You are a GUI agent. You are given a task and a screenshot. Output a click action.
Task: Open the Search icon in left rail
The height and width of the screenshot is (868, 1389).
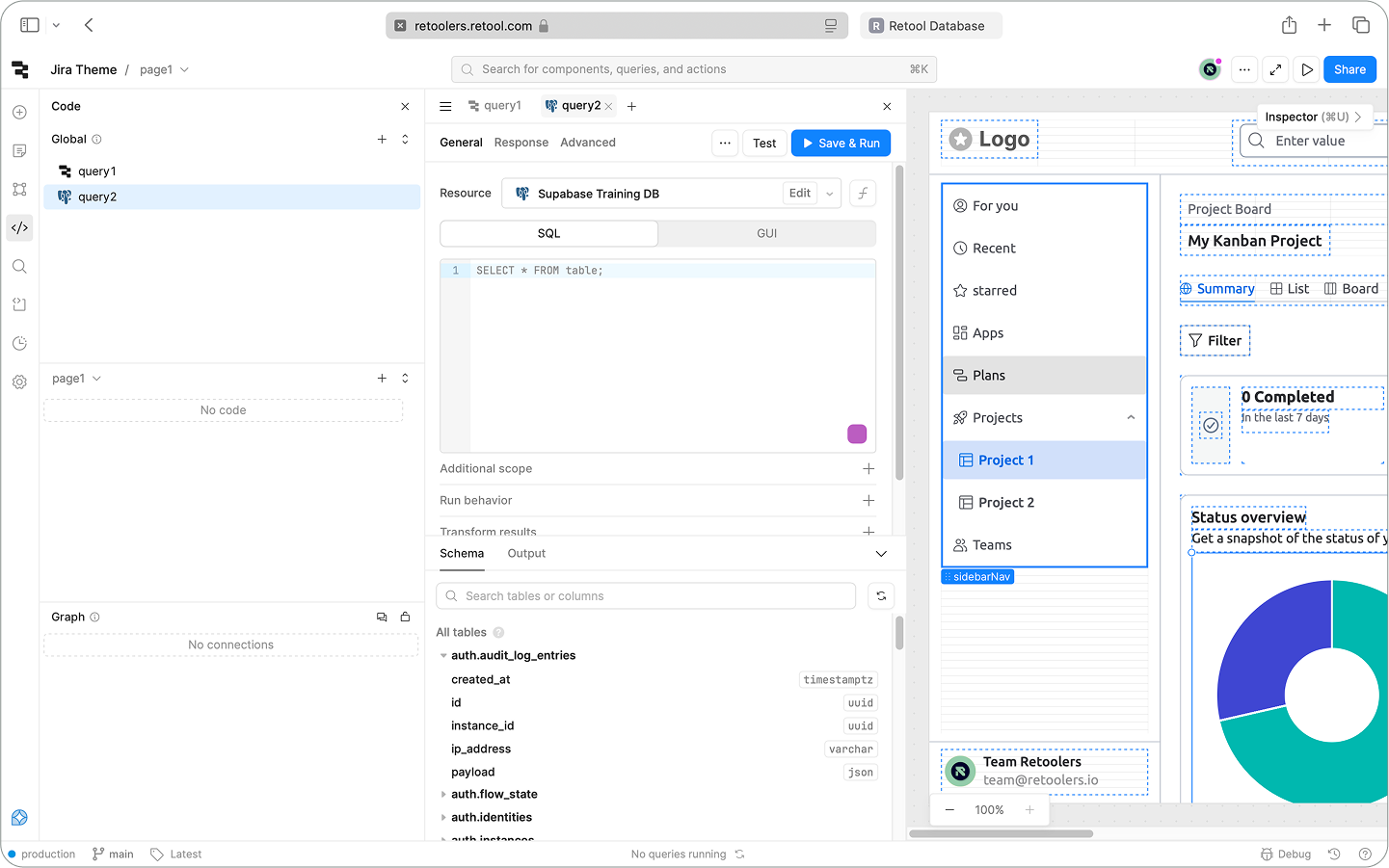tap(19, 267)
